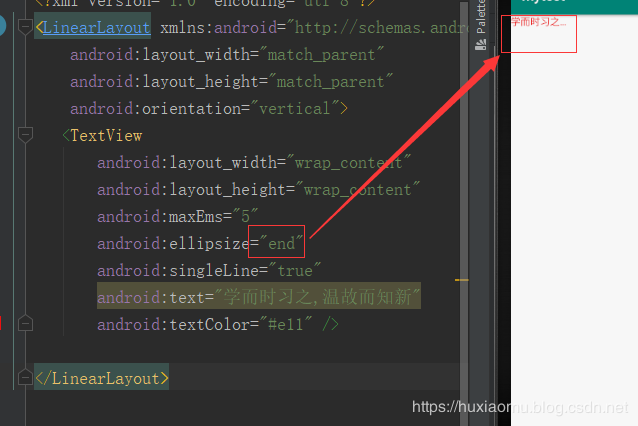This screenshot has height=426, width=638.
Task: Click the textColor #e11 value
Action: [x=286, y=324]
